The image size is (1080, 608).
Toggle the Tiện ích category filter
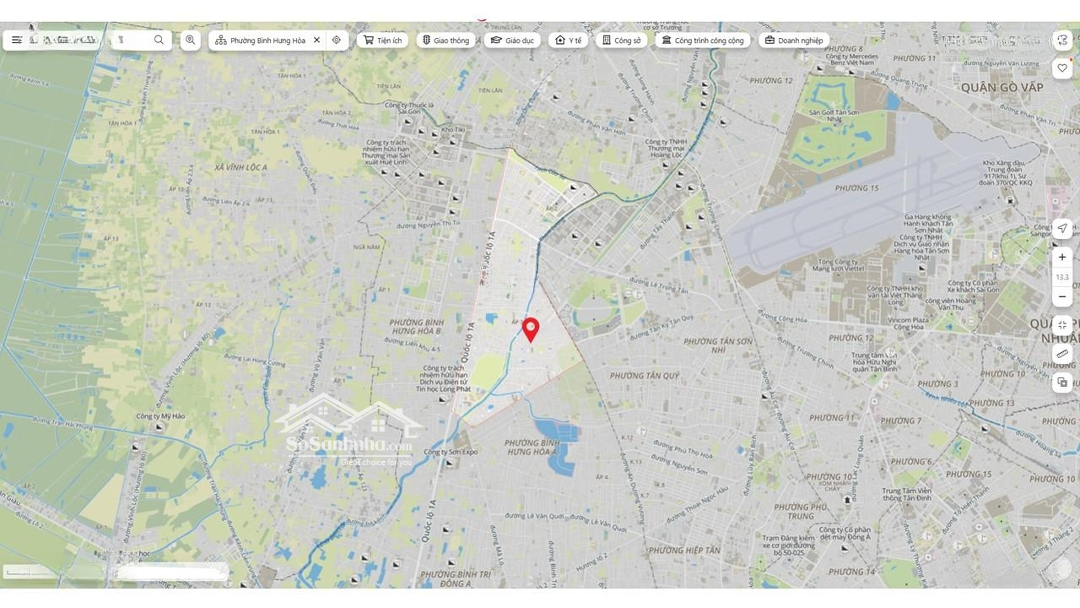(382, 40)
